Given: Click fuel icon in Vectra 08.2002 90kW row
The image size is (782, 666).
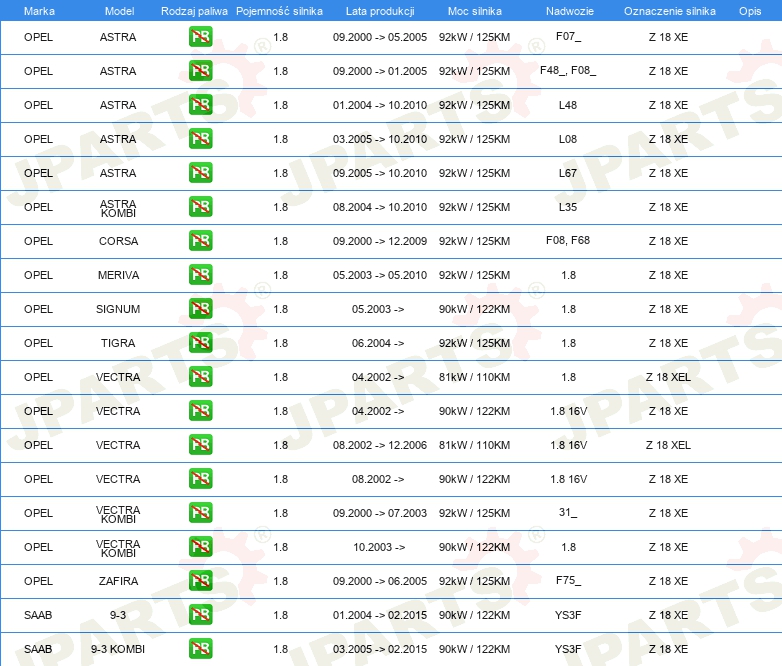Looking at the screenshot, I should (200, 478).
